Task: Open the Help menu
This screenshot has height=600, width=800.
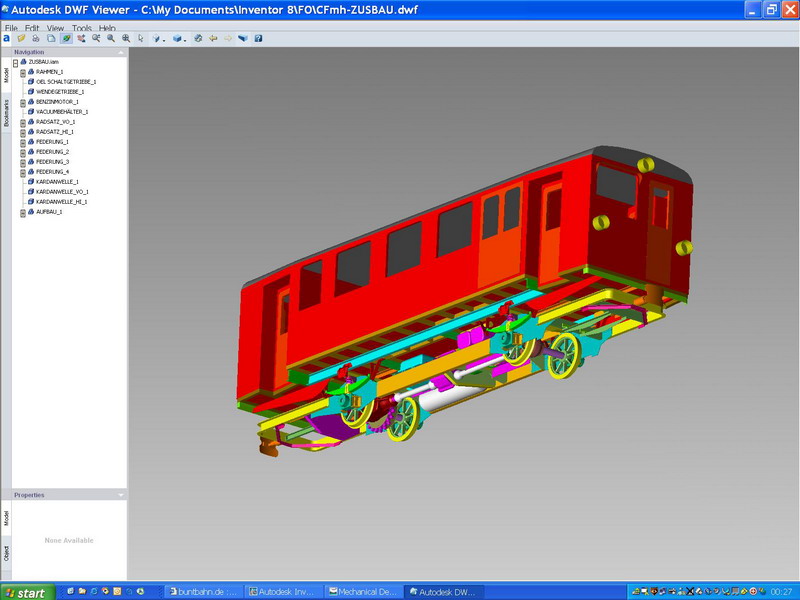Action: [107, 28]
